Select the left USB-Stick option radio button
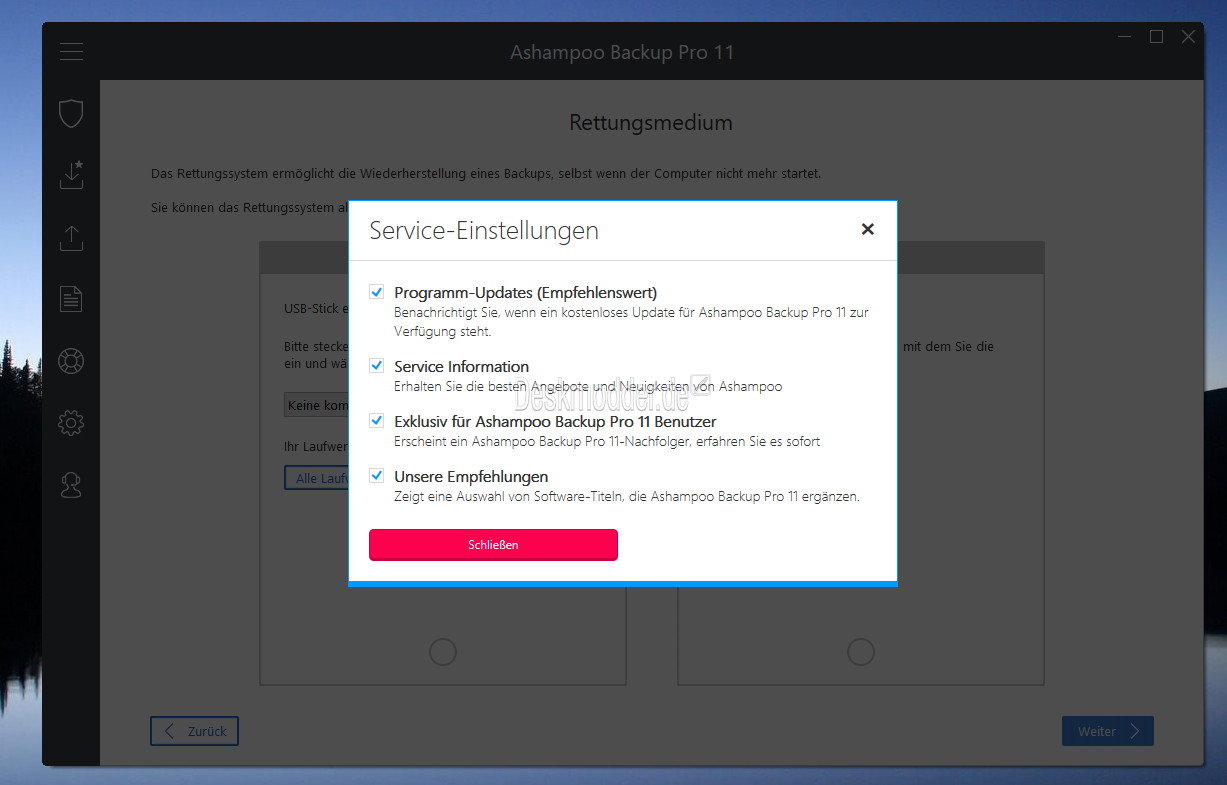This screenshot has width=1227, height=785. click(443, 652)
